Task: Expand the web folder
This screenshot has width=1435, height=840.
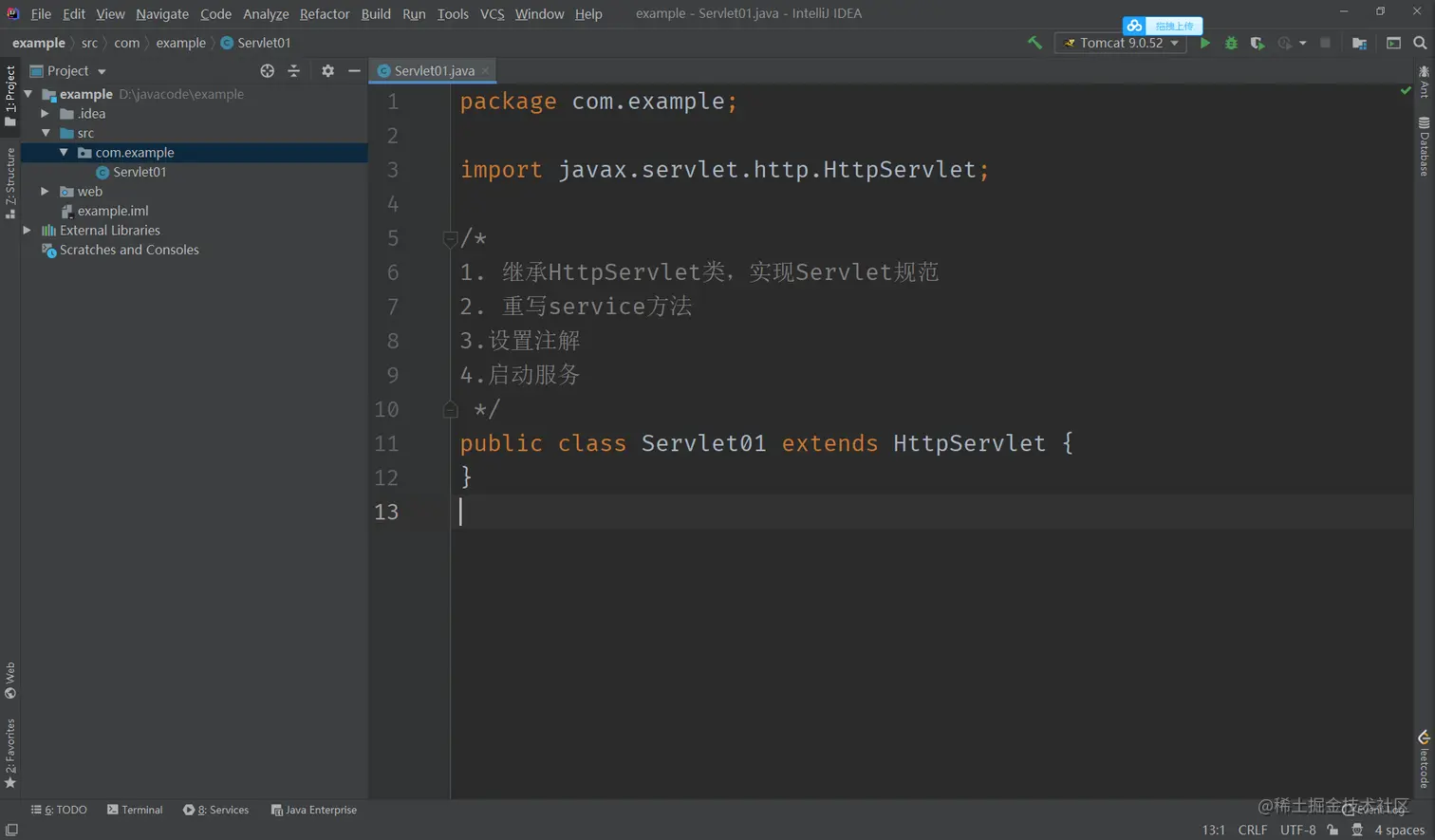Action: point(45,192)
